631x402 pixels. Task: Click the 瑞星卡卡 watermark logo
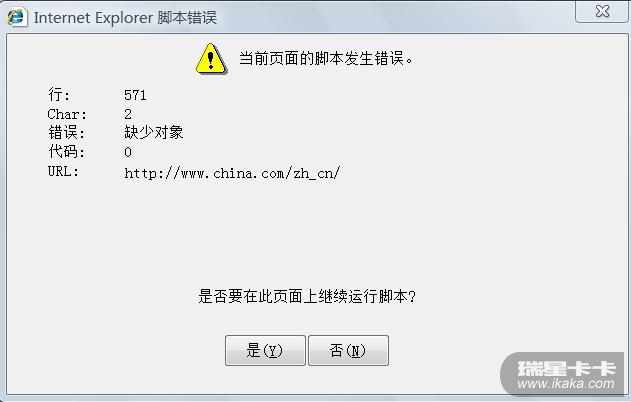click(567, 368)
